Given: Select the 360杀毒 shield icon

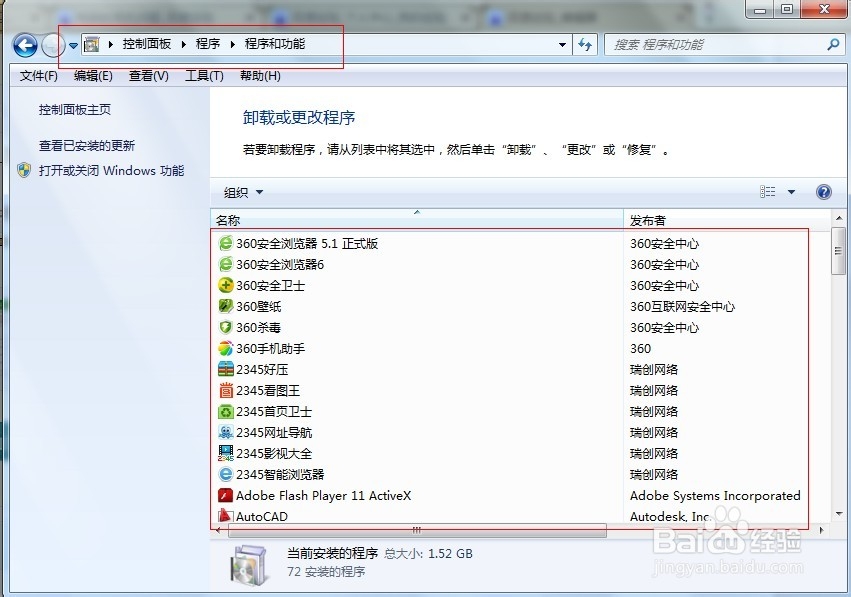Looking at the screenshot, I should (226, 327).
